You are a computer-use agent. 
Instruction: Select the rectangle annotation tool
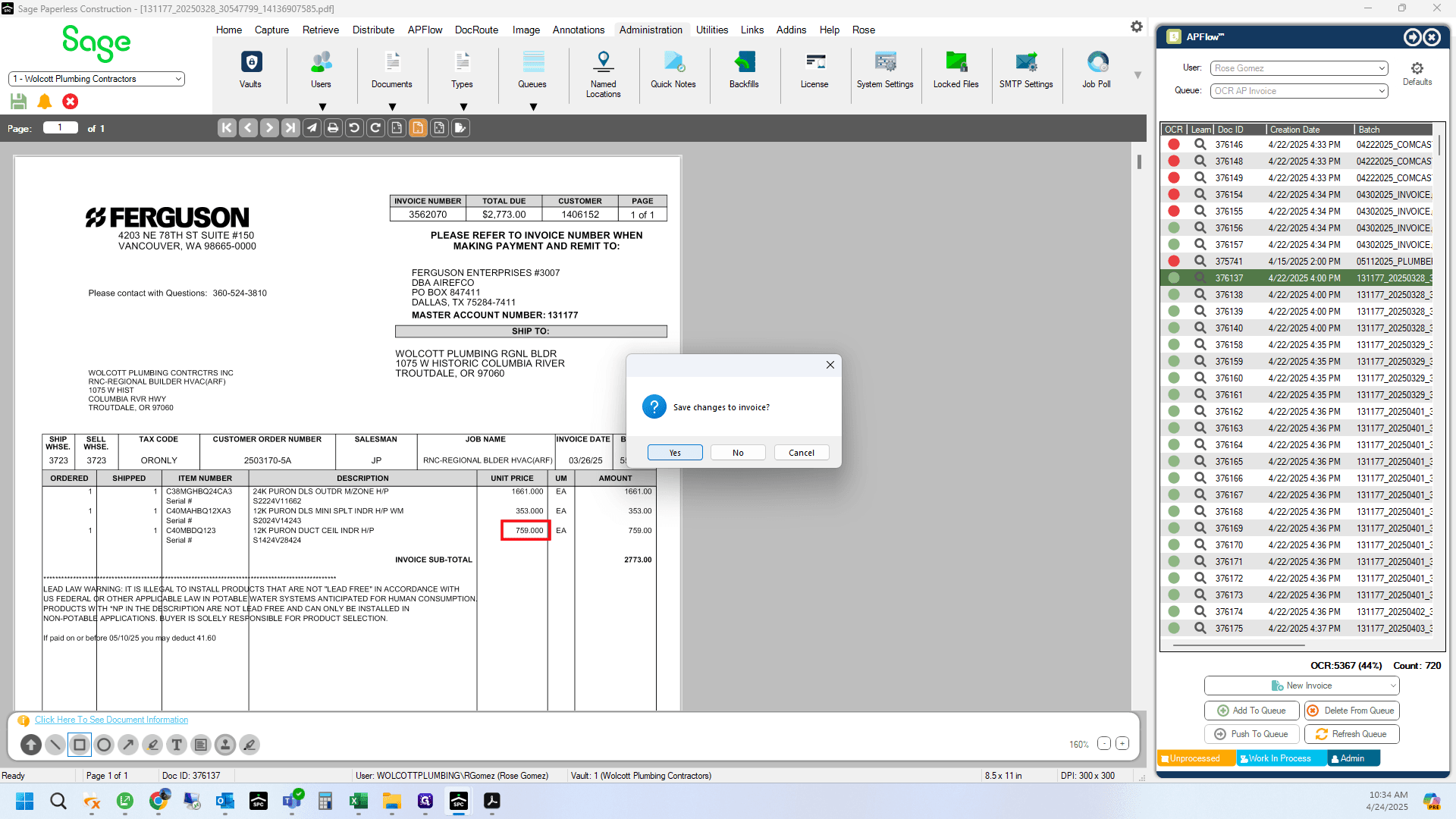point(80,745)
